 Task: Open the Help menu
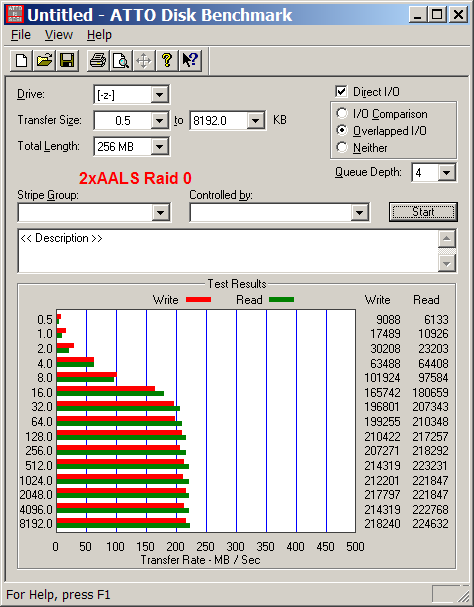tap(99, 35)
